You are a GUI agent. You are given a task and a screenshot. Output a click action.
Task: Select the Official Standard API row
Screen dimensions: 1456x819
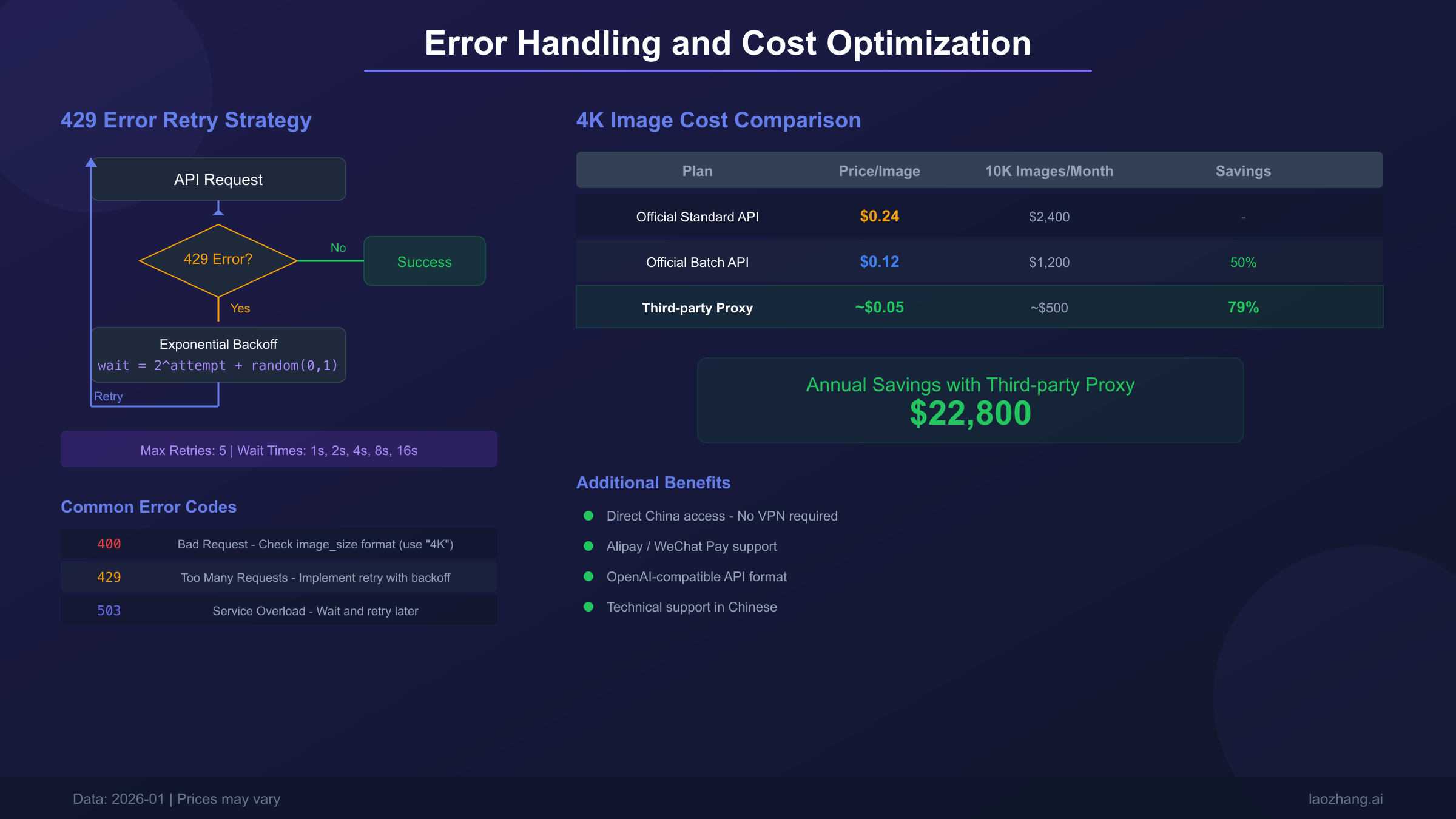698,217
